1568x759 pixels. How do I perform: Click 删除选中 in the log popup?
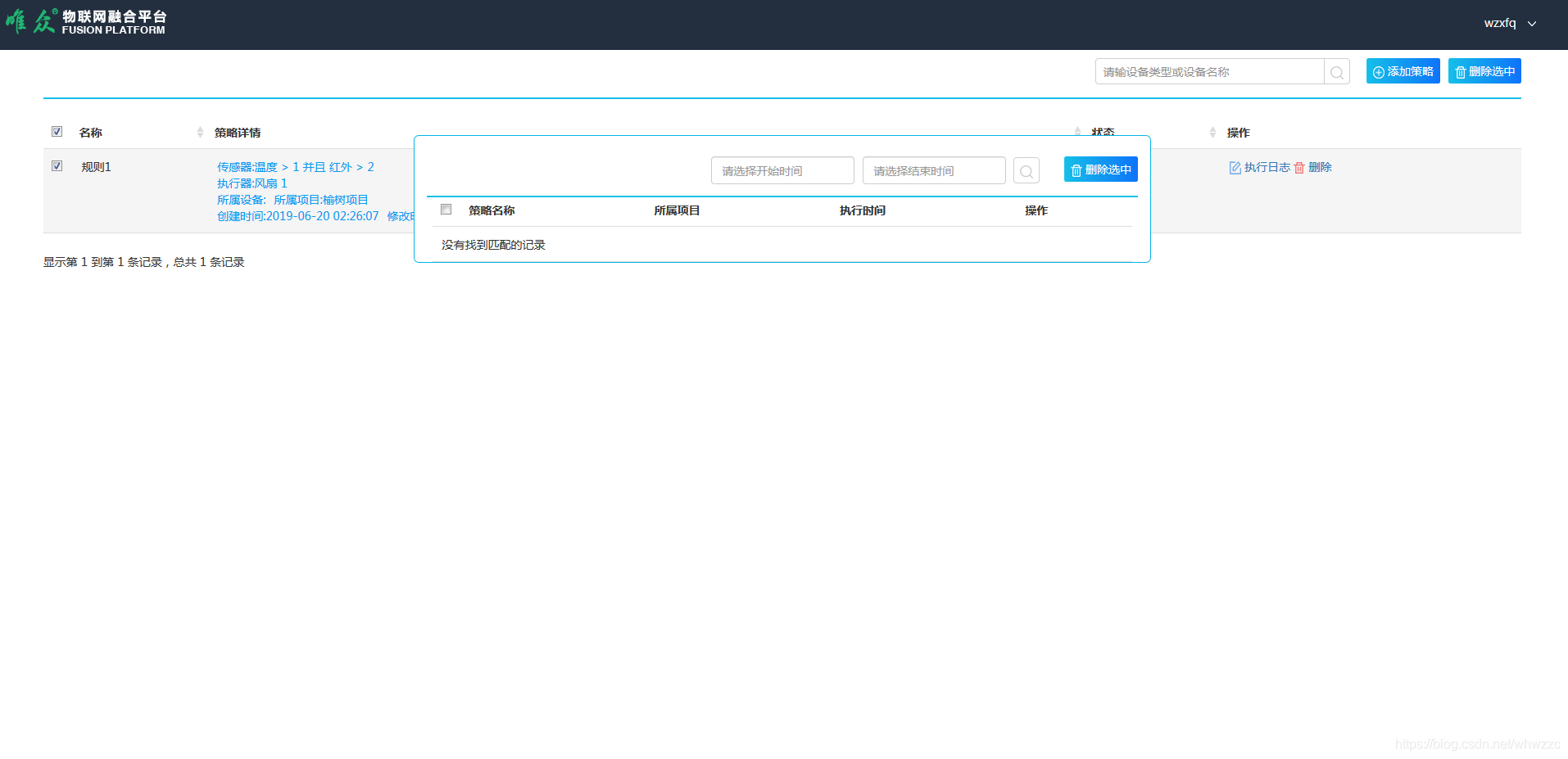1100,169
